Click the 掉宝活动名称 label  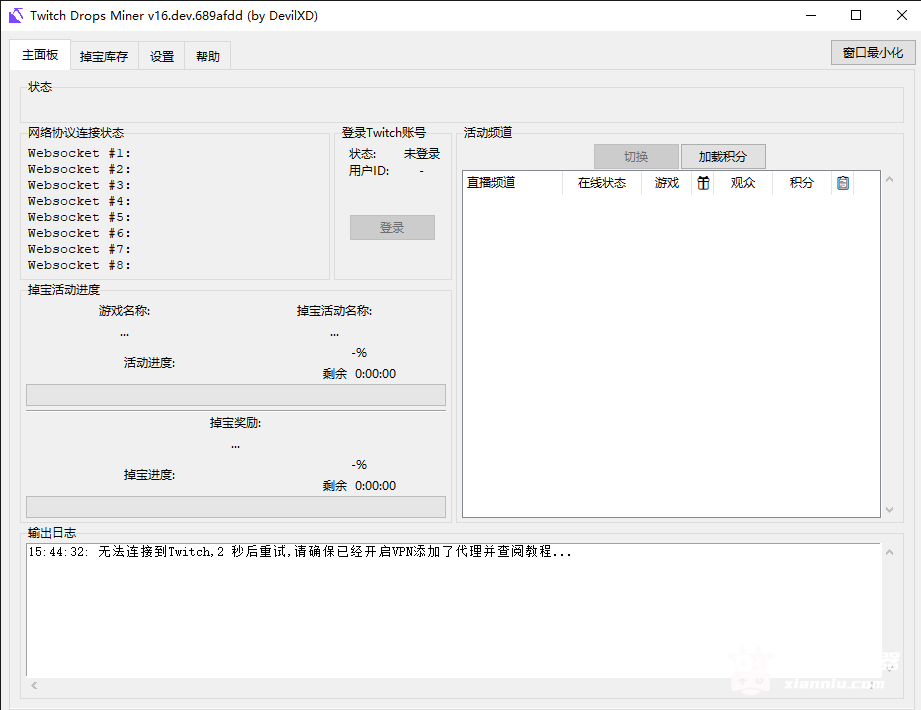click(334, 311)
